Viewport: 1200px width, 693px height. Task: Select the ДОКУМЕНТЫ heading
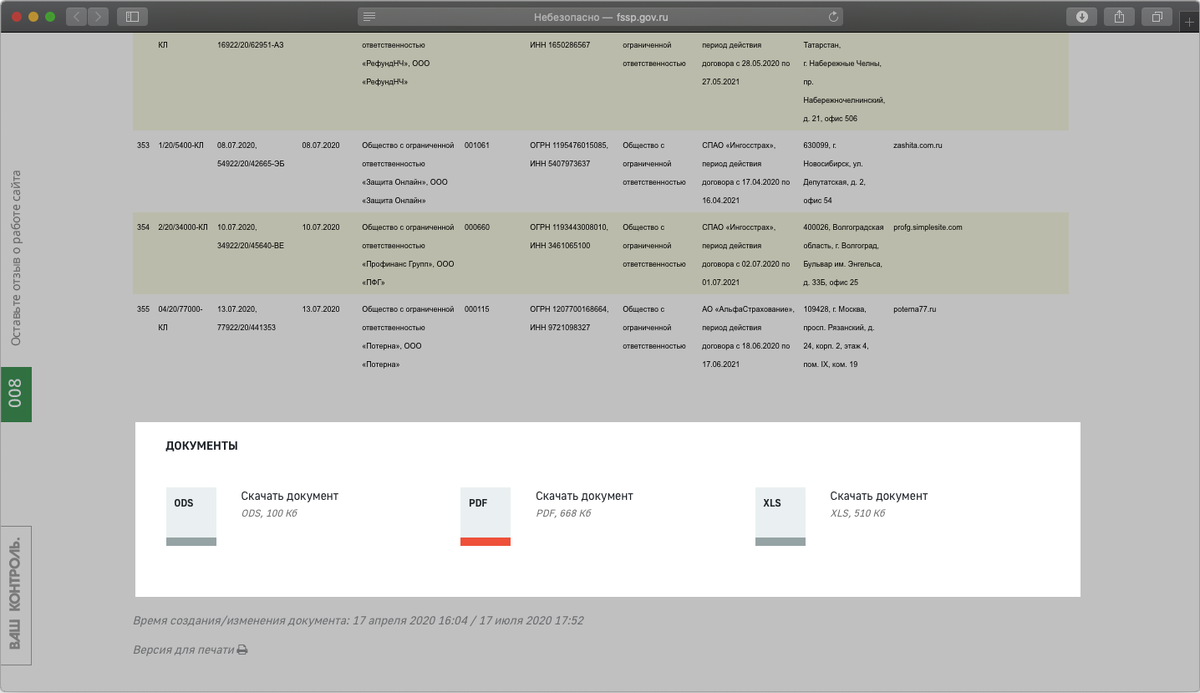[202, 446]
